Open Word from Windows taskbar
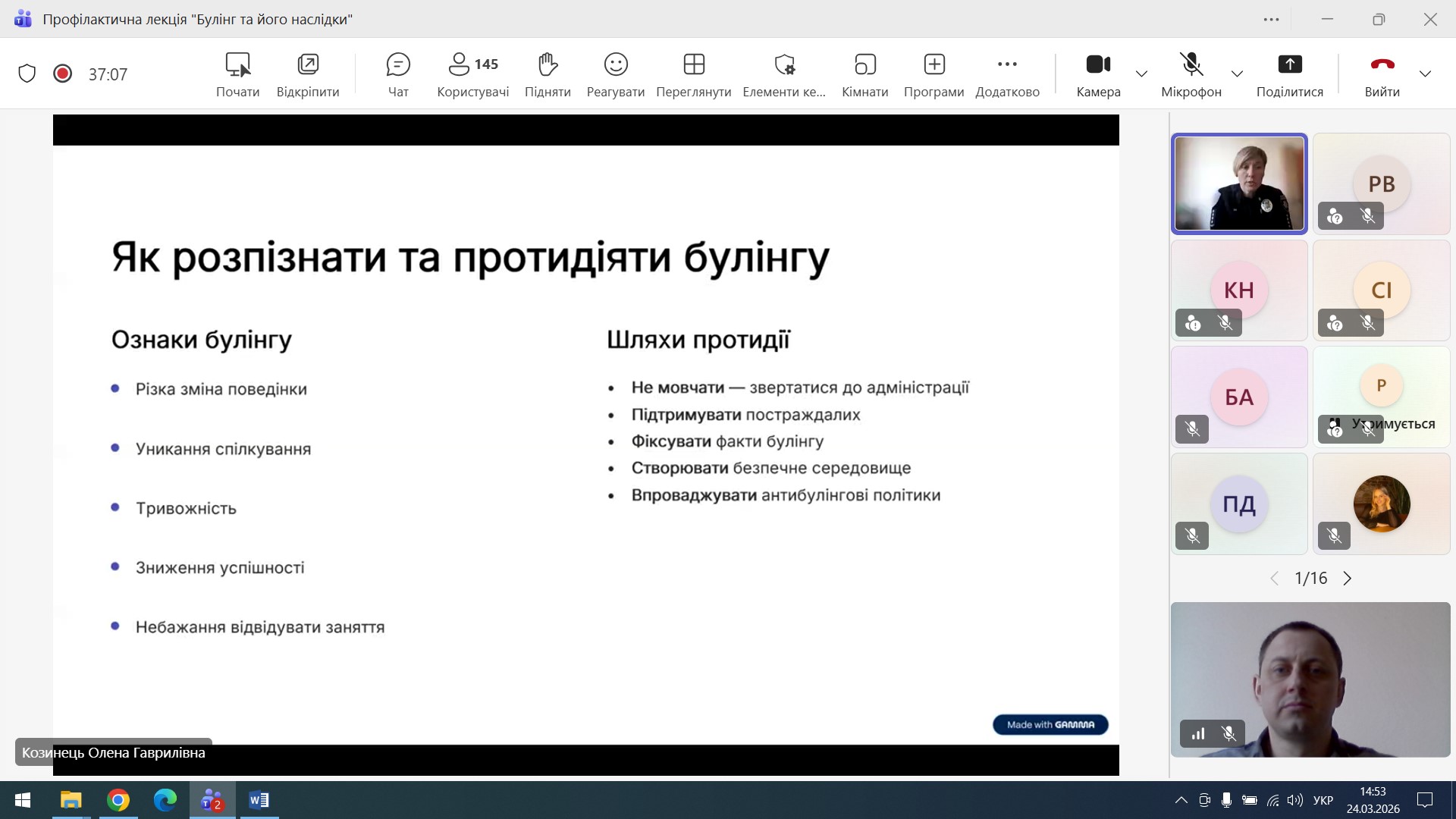The image size is (1456, 819). tap(259, 800)
